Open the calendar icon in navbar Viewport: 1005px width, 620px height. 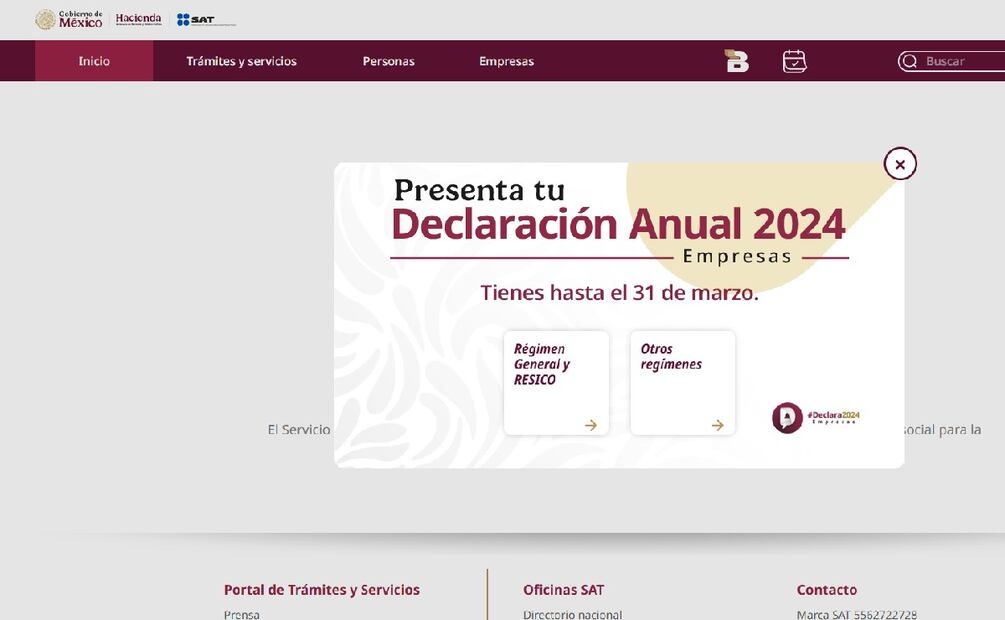pos(794,61)
